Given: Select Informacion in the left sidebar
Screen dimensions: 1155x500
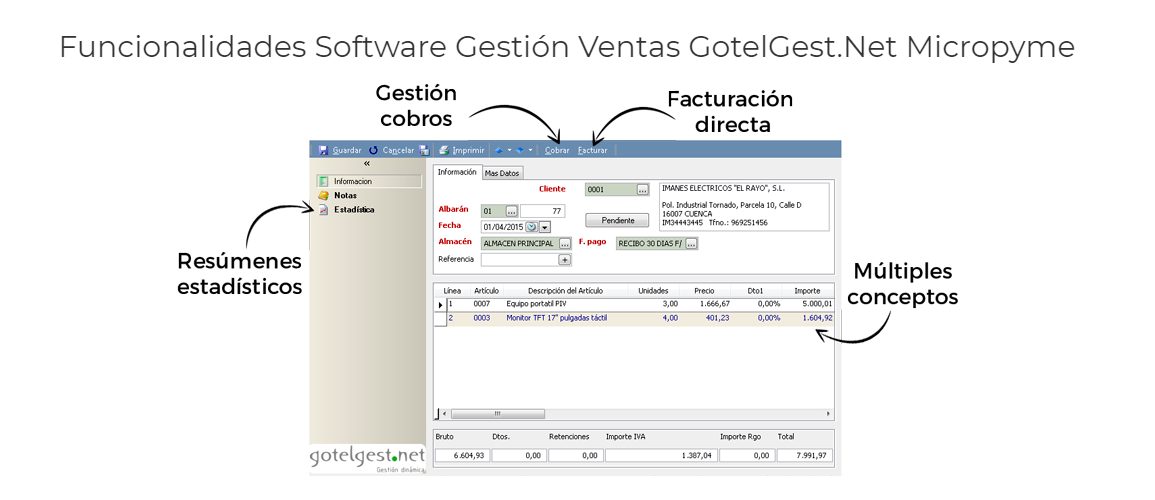Looking at the screenshot, I should click(352, 181).
